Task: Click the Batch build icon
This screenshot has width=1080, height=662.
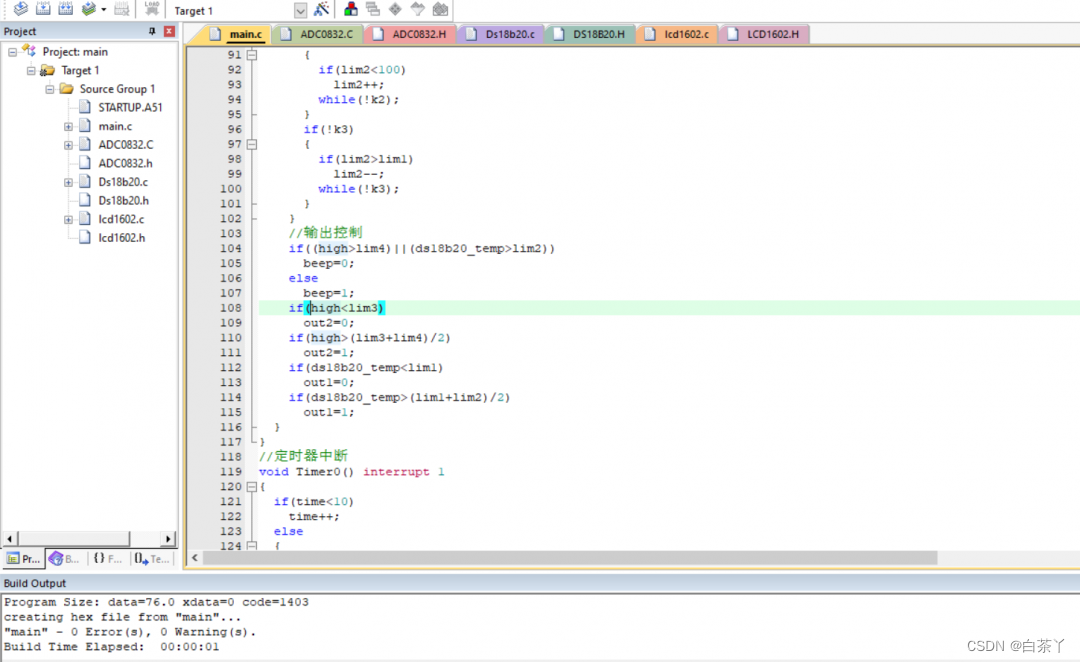Action: point(90,10)
